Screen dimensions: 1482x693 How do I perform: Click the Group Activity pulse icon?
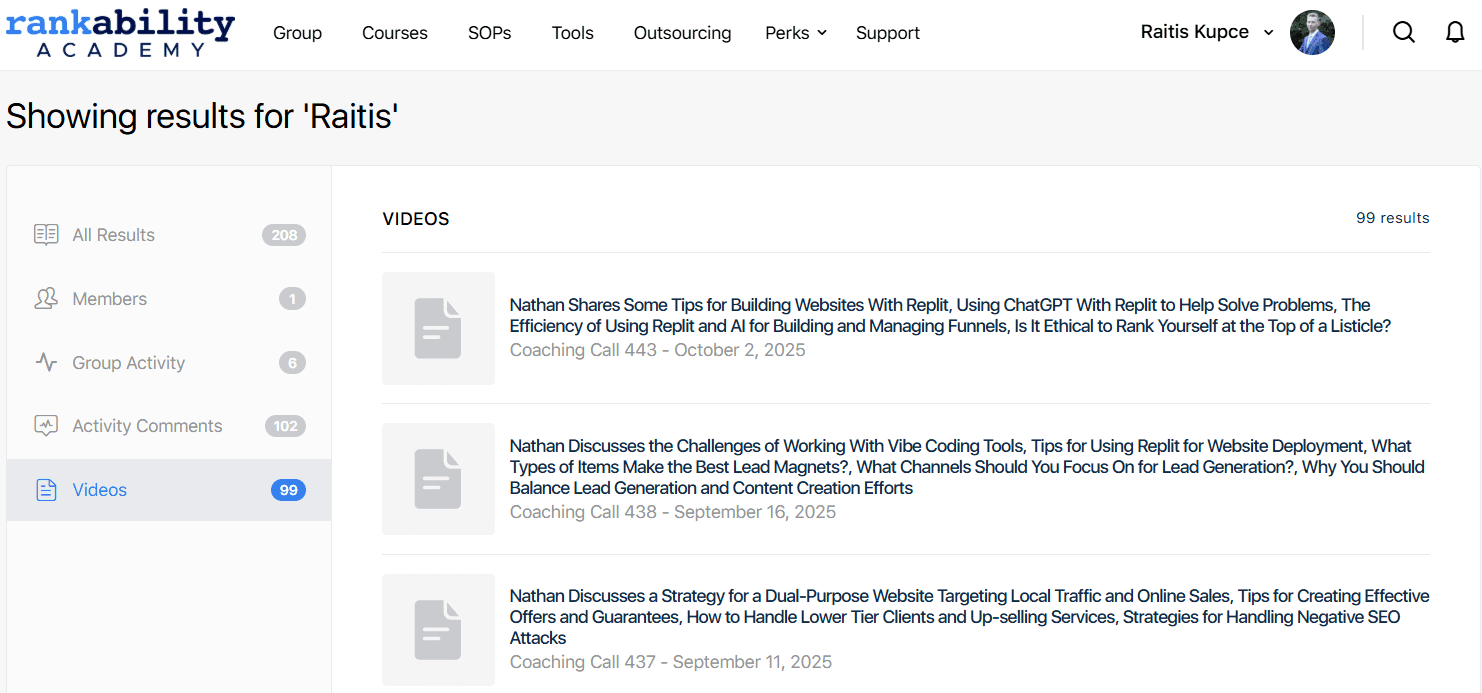point(46,363)
